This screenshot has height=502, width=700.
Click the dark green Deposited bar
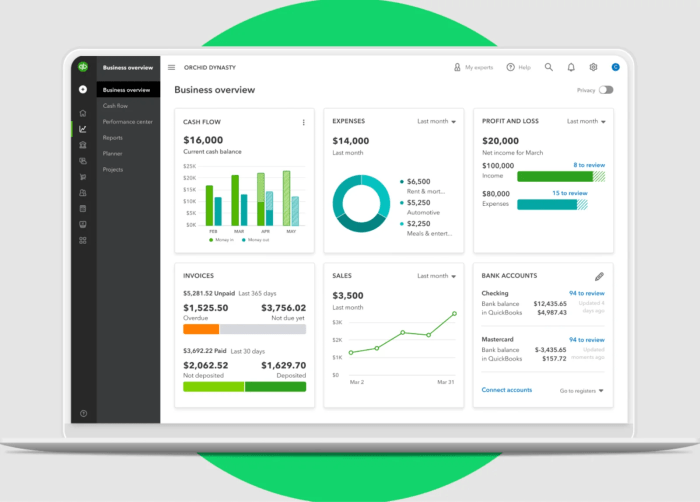pos(275,387)
